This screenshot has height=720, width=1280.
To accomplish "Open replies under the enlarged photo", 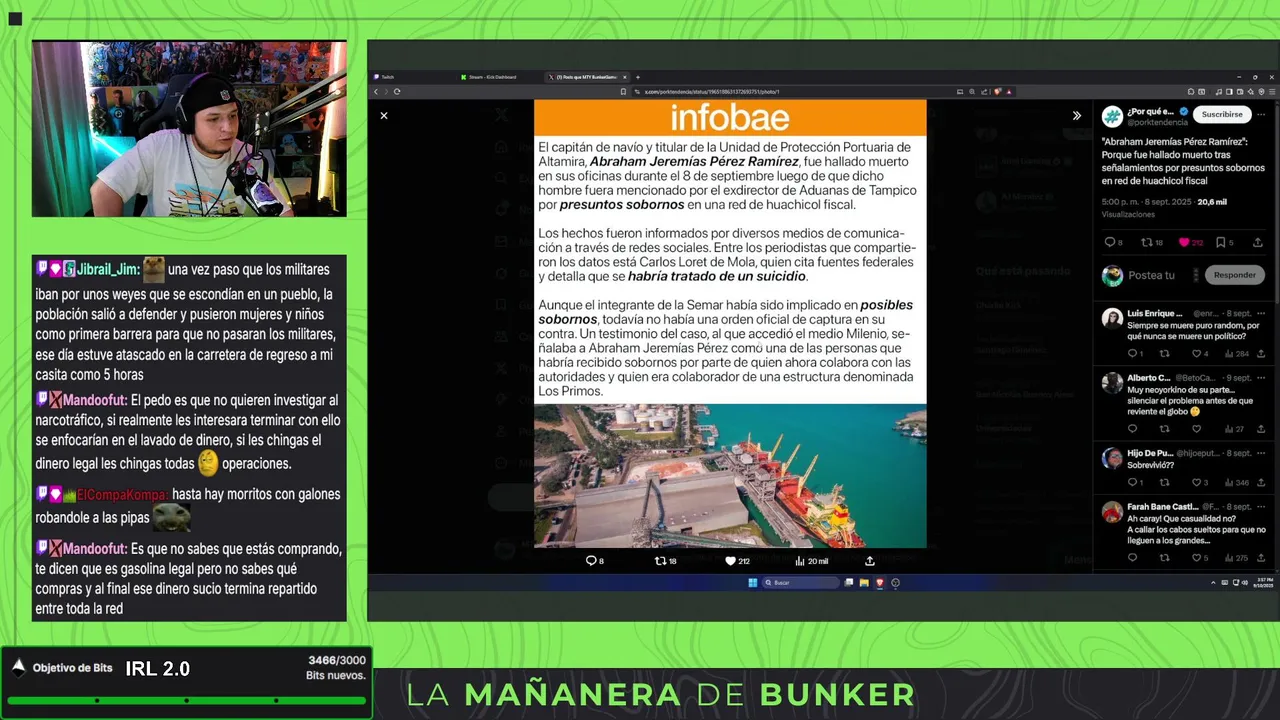I will [594, 561].
